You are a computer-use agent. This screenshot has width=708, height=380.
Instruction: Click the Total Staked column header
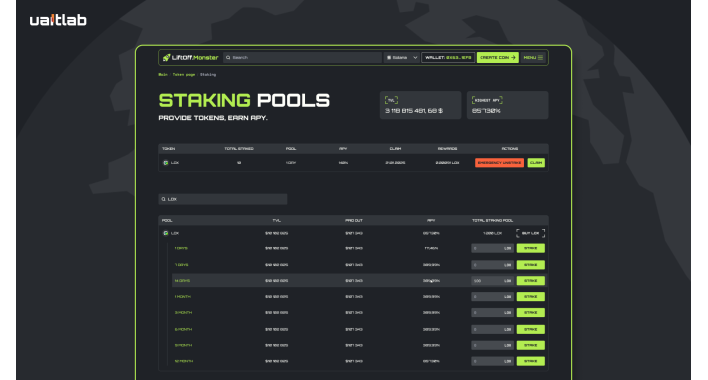[x=239, y=148]
